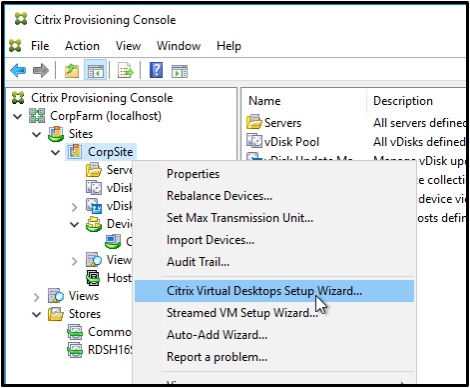Click the Servers folder icon in tree

pyautogui.click(x=94, y=170)
